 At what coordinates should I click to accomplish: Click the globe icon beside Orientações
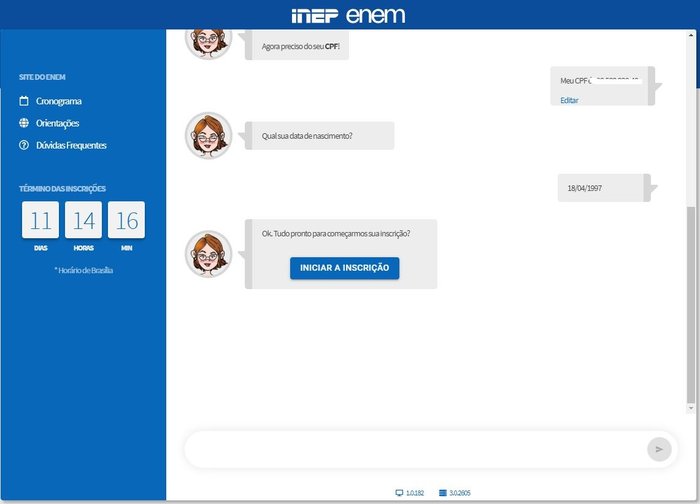tap(24, 123)
